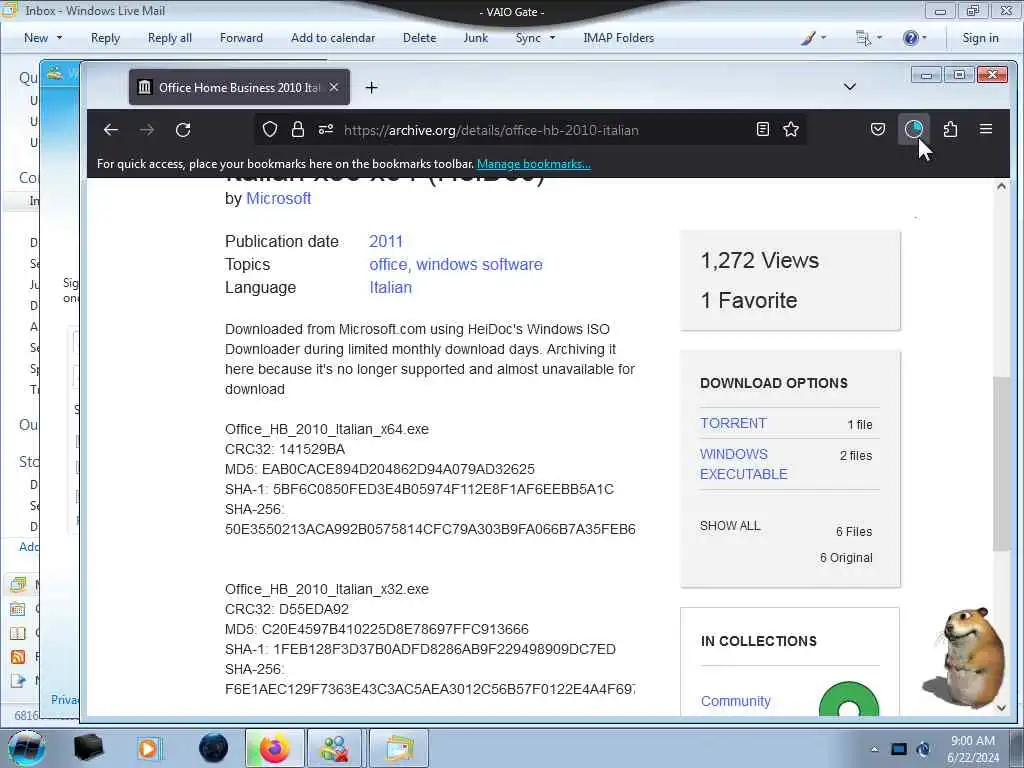Open New dropdown arrow in Live Mail
This screenshot has height=768, width=1024.
(x=59, y=38)
